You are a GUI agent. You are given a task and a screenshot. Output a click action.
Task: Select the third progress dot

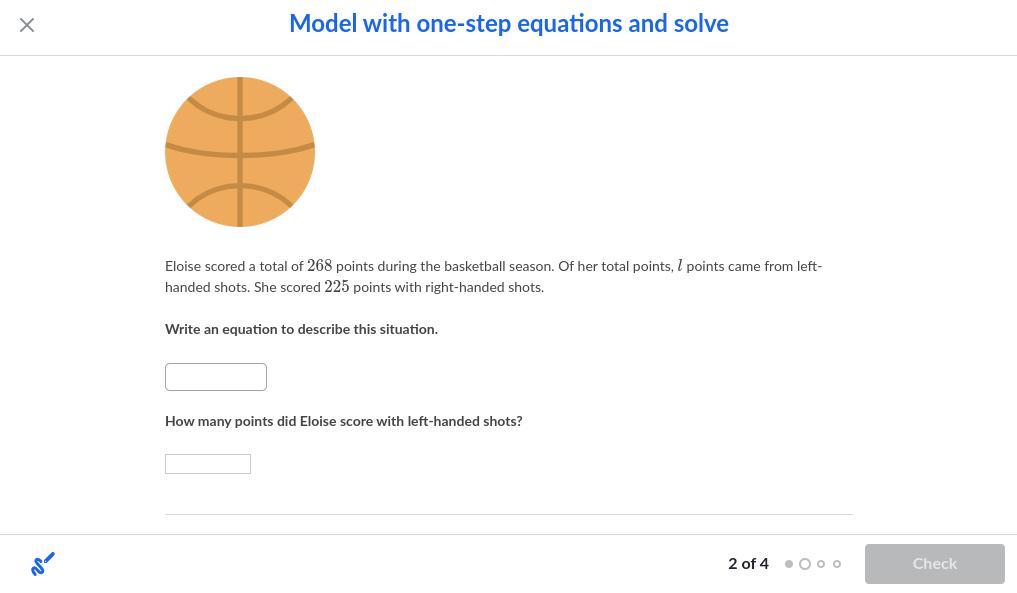(821, 564)
